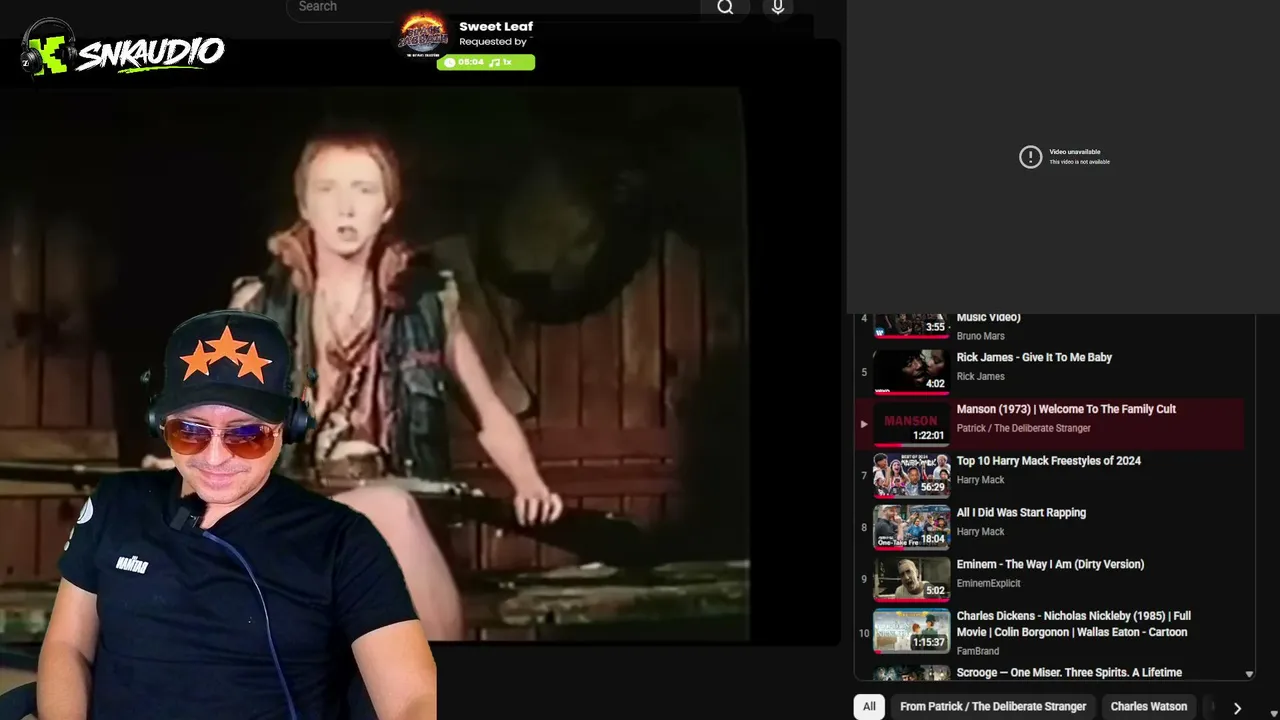The width and height of the screenshot is (1280, 720).
Task: Open the Manson 1:22:01 thumbnail
Action: 911,422
